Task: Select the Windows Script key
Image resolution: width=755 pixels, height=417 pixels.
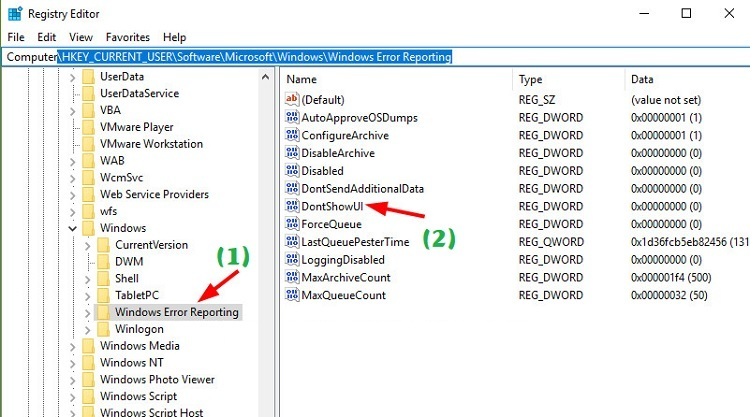Action: pyautogui.click(x=138, y=396)
